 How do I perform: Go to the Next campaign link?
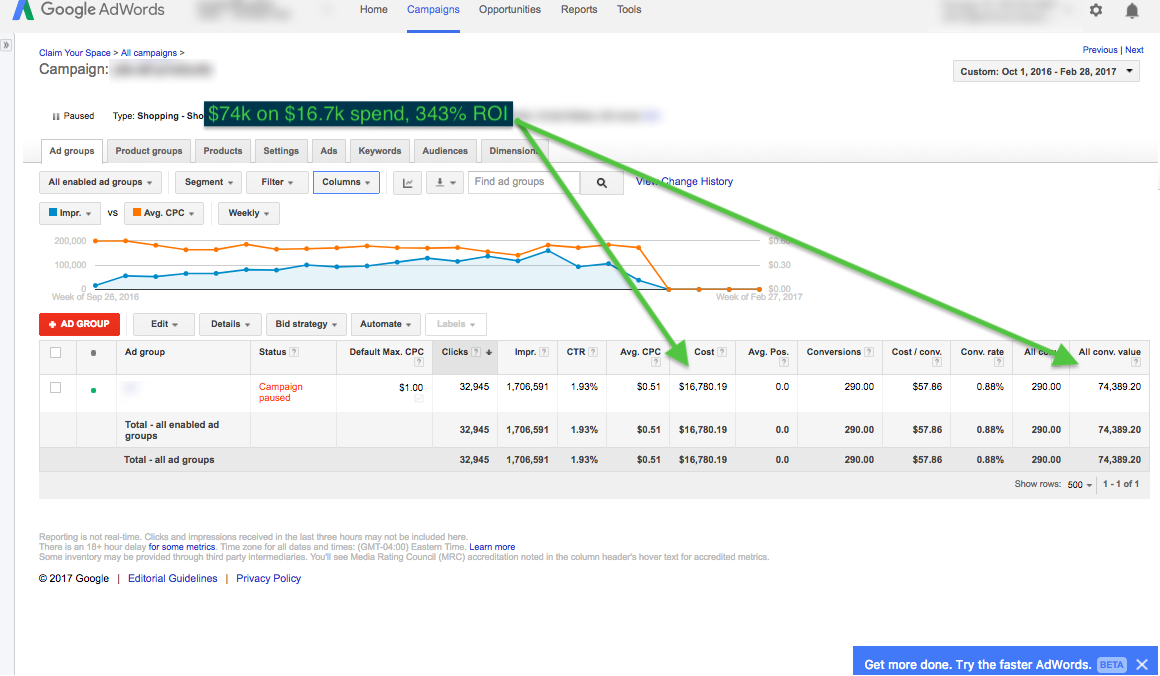(1134, 50)
